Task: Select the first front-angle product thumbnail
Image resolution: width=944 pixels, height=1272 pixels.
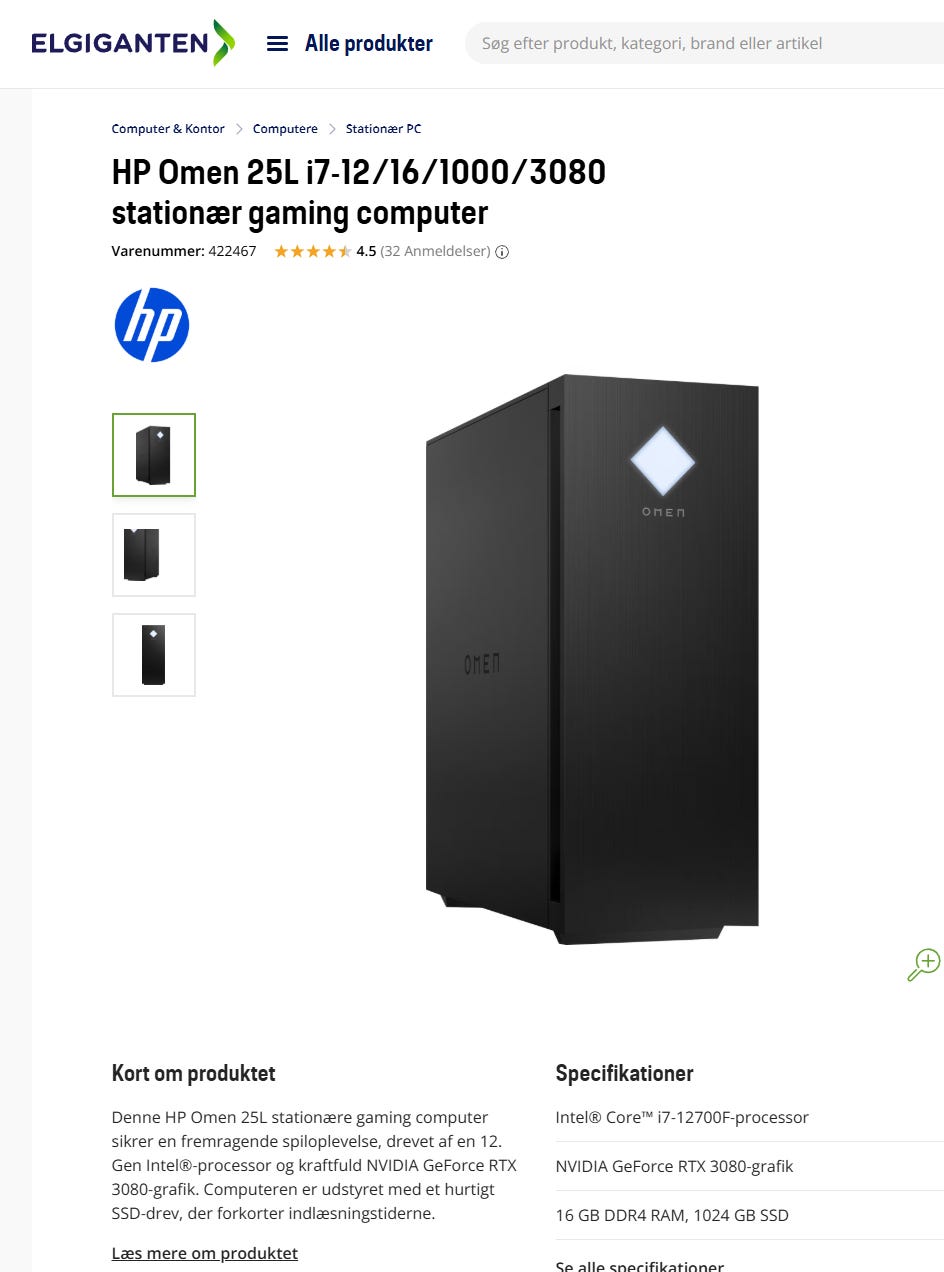Action: coord(154,455)
